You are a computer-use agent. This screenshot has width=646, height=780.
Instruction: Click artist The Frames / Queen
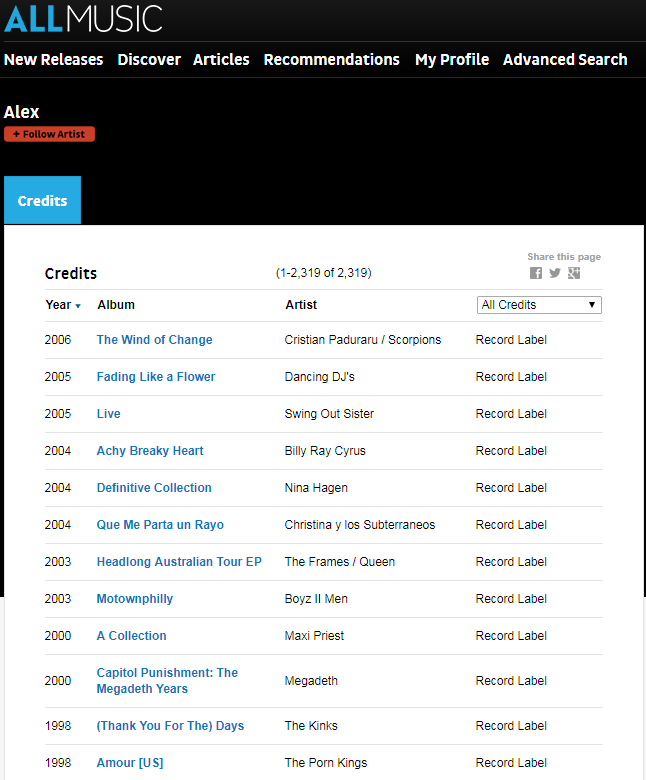pos(339,562)
